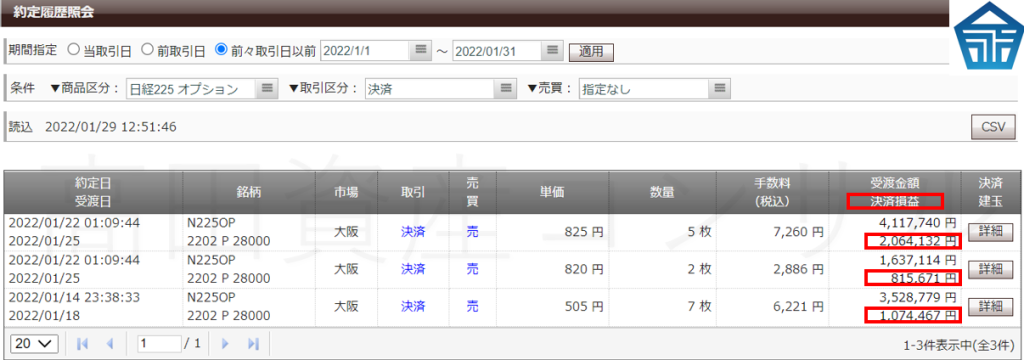The image size is (1024, 360).
Task: Click the 3,528,779 円 amount cell
Action: coord(918,297)
